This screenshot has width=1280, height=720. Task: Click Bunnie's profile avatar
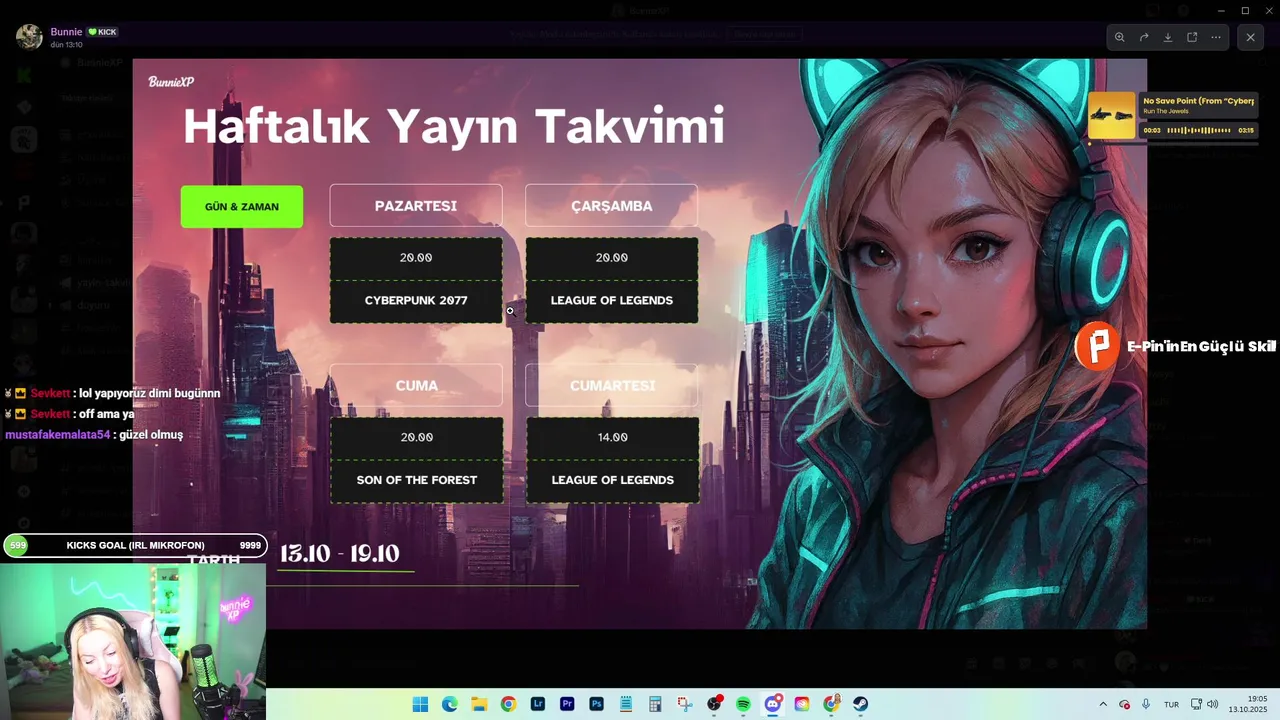[29, 37]
